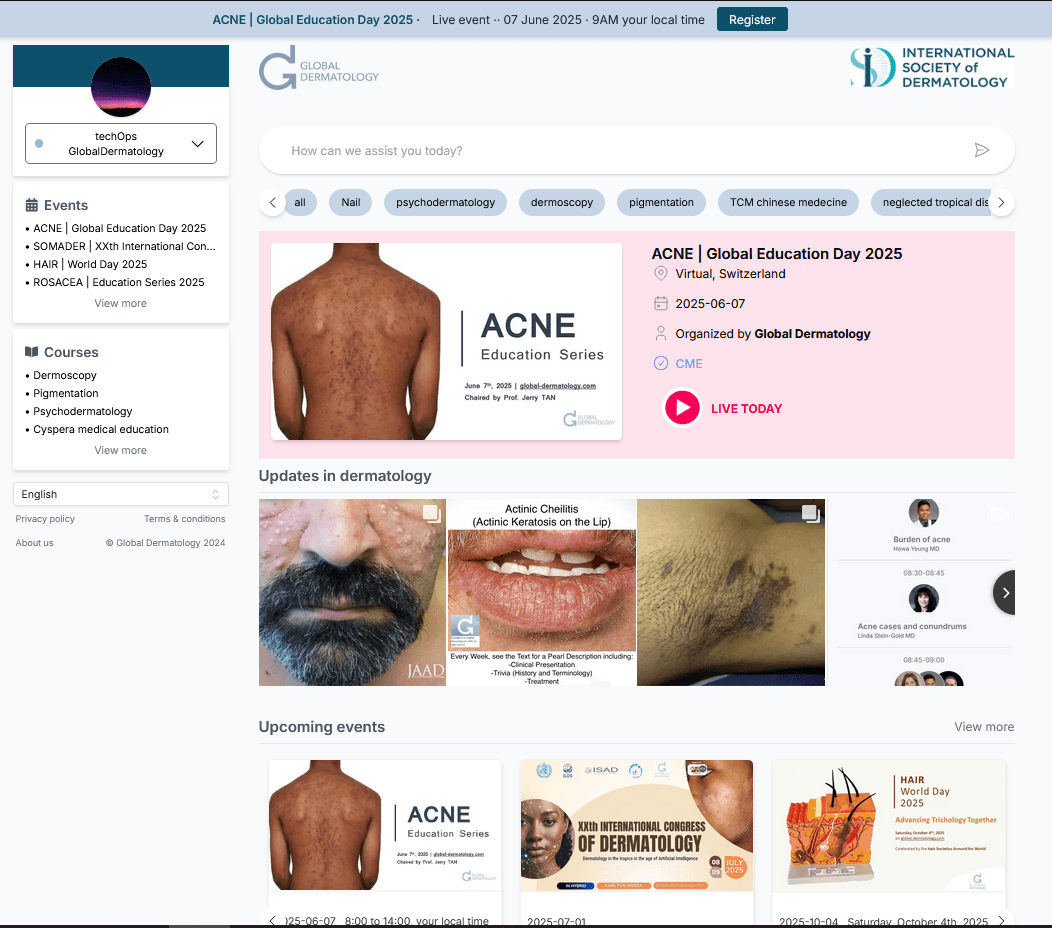Click the LIVE TODAY label
The height and width of the screenshot is (928, 1052).
point(747,409)
